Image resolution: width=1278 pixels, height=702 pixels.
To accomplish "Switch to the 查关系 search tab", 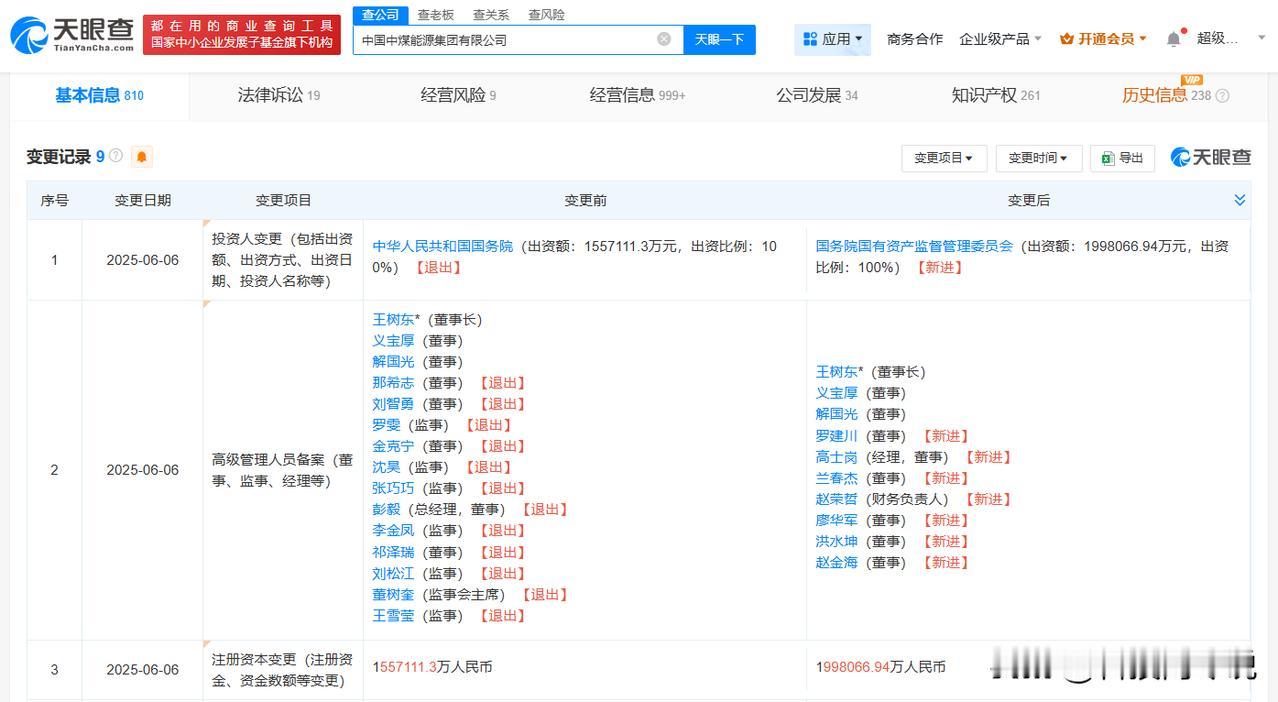I will pyautogui.click(x=491, y=14).
